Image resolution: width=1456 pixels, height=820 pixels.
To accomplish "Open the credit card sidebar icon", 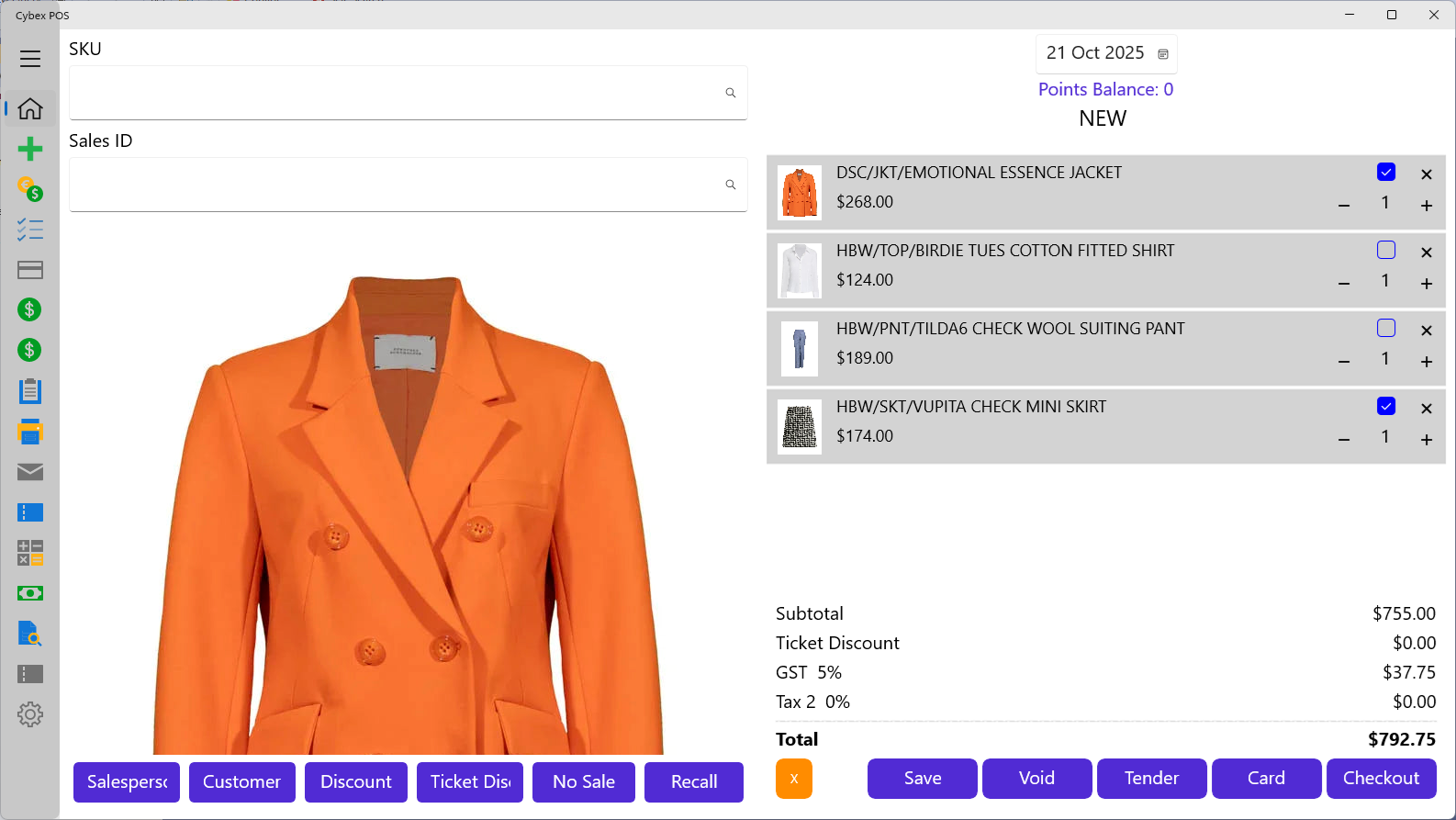I will 30,270.
